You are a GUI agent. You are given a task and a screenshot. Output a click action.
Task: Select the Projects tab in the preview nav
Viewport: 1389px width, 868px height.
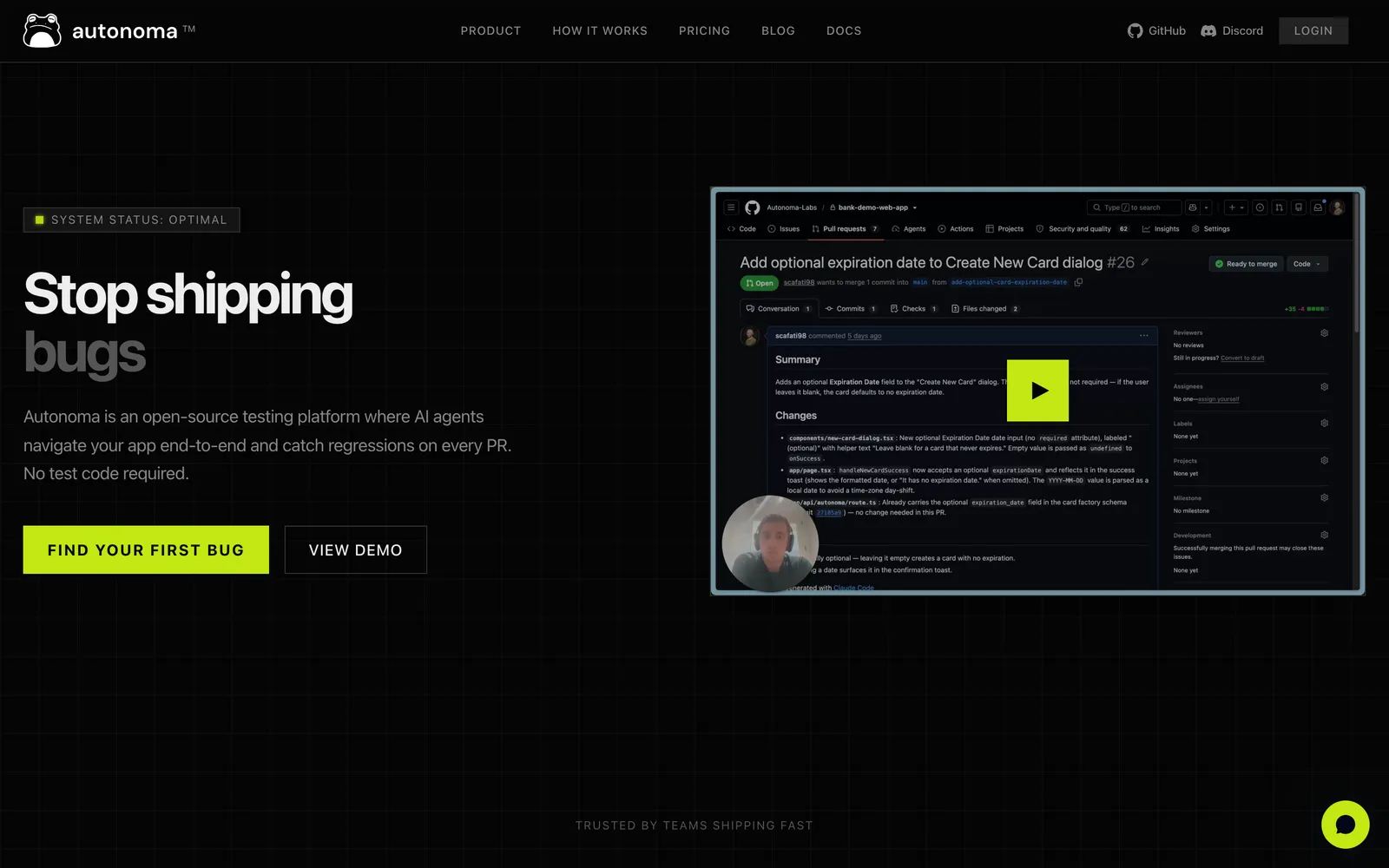coord(1004,229)
